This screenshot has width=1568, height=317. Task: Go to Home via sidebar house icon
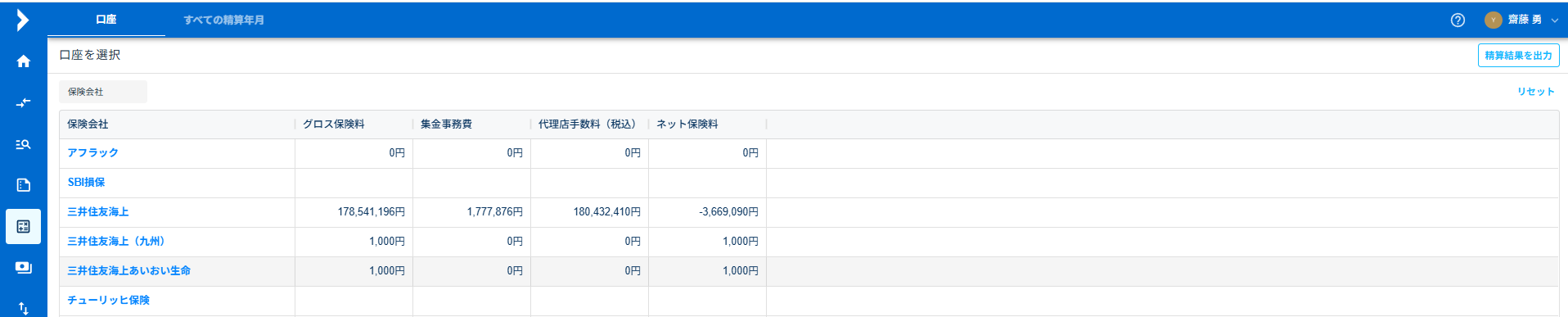click(23, 61)
